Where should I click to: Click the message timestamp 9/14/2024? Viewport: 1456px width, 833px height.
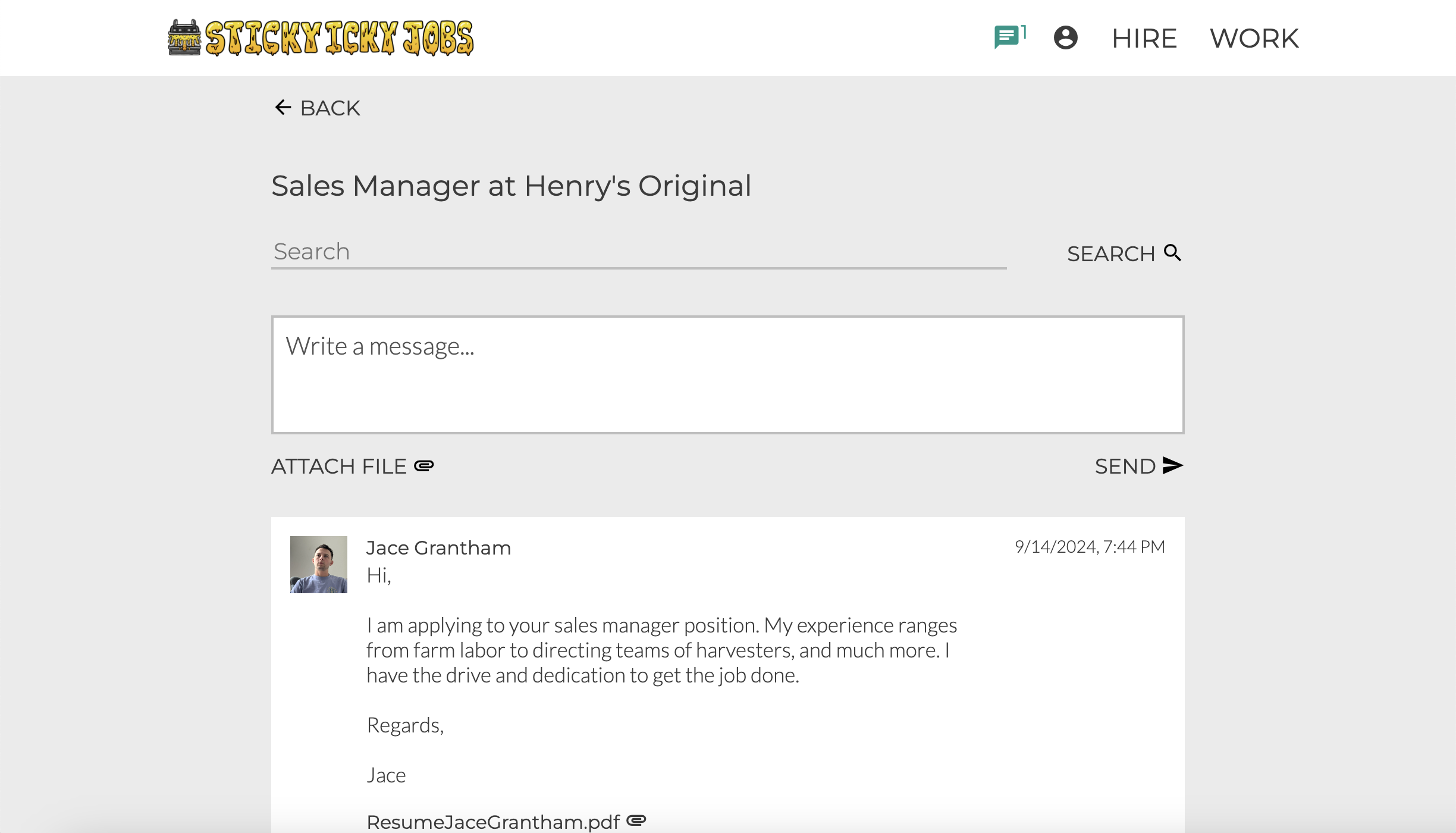click(x=1089, y=546)
